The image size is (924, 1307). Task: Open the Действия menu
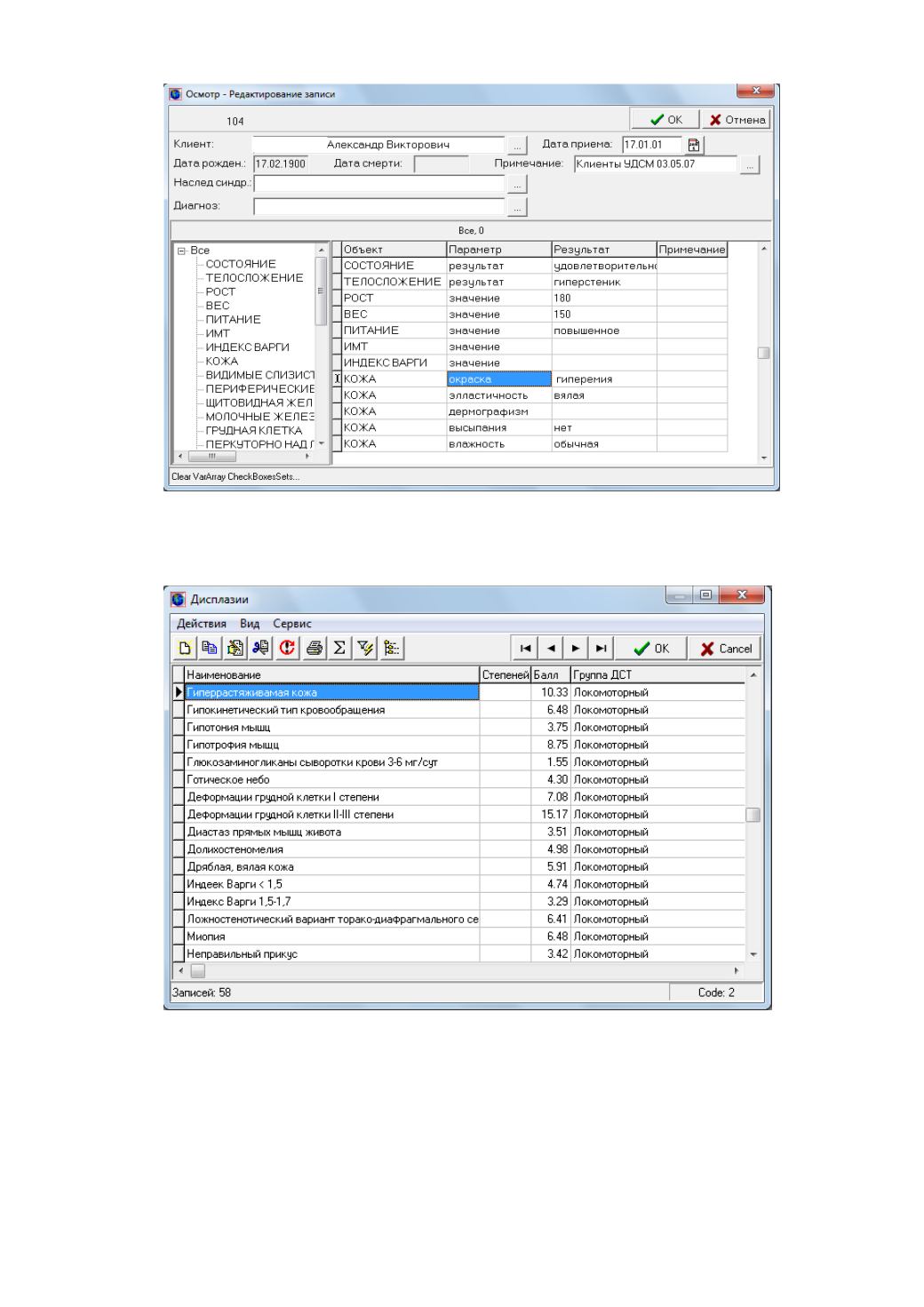point(202,624)
